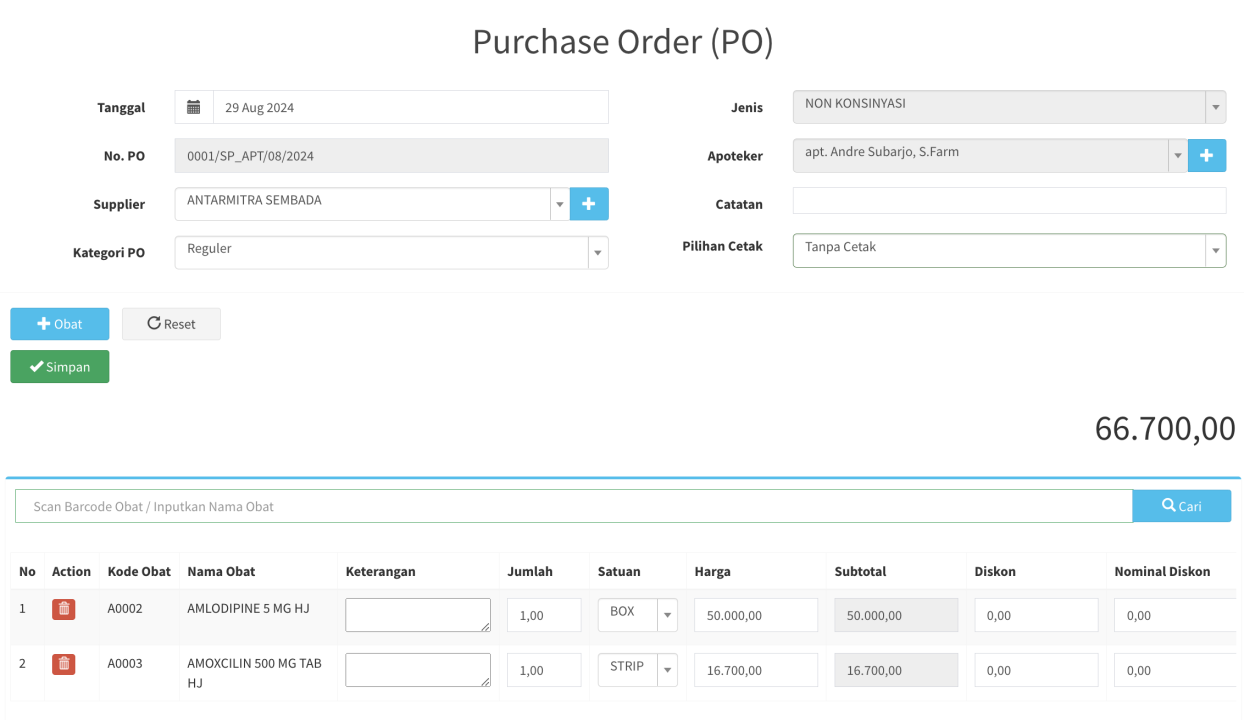Edit Jumlah field in Amlodipine row
This screenshot has height=720, width=1244.
[x=544, y=615]
